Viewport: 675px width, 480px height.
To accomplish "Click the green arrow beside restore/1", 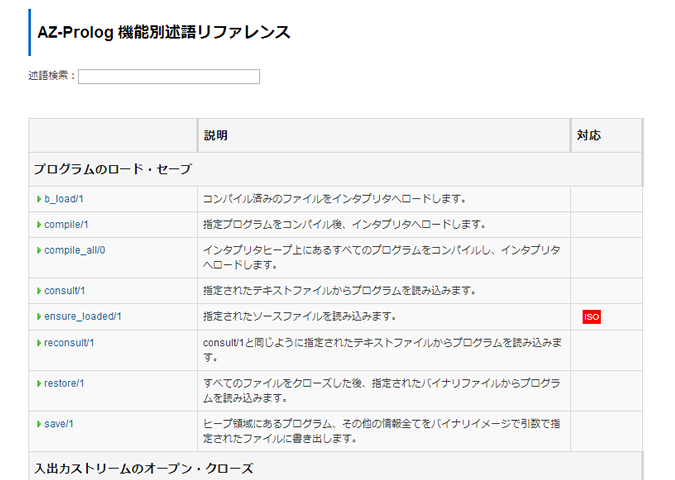I will pos(39,384).
